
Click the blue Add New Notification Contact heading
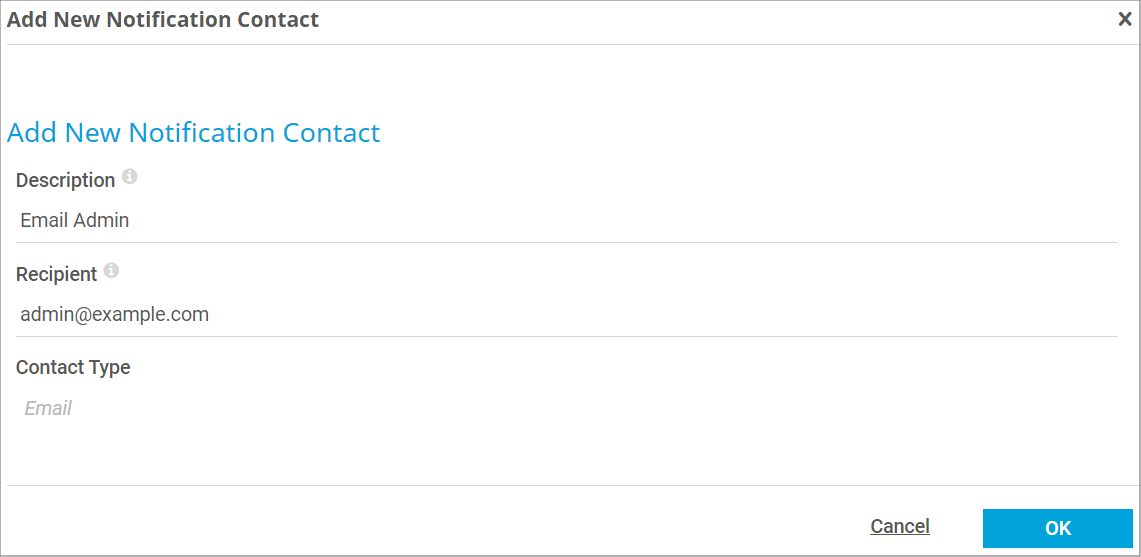[194, 133]
